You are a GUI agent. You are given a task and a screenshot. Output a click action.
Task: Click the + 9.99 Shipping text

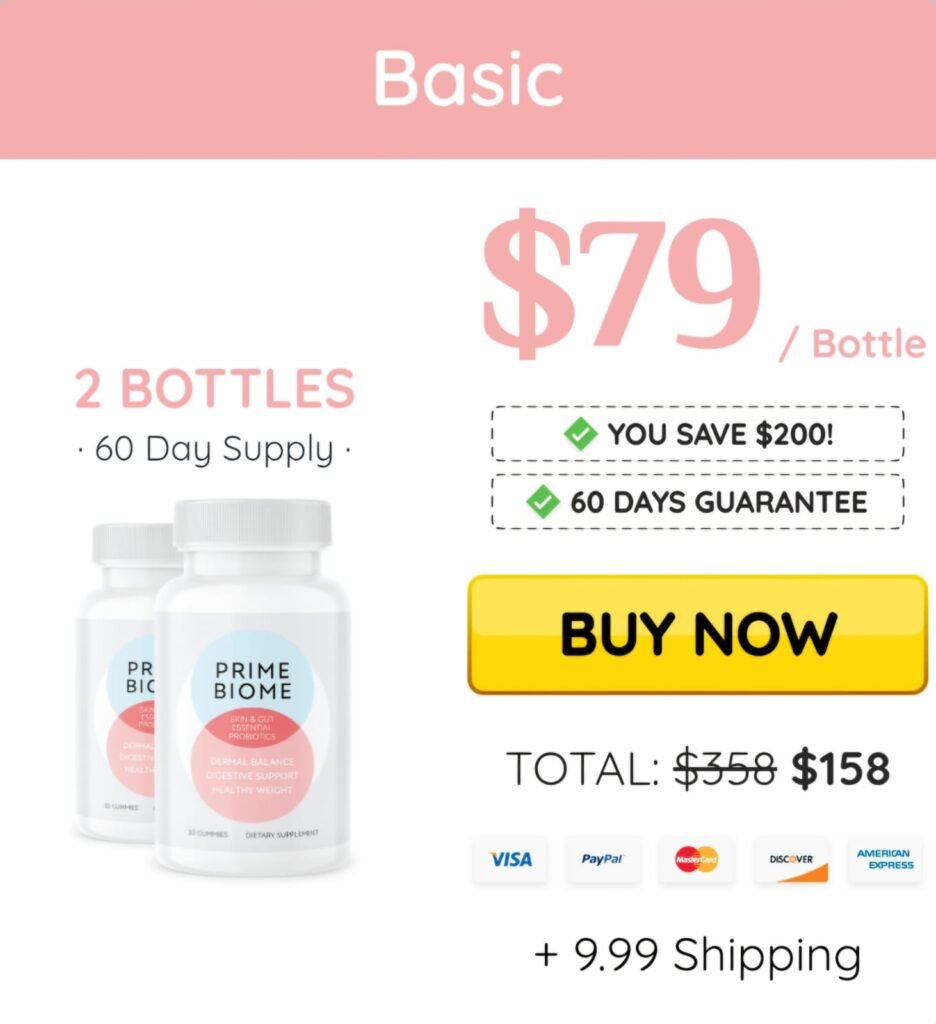pyautogui.click(x=697, y=956)
